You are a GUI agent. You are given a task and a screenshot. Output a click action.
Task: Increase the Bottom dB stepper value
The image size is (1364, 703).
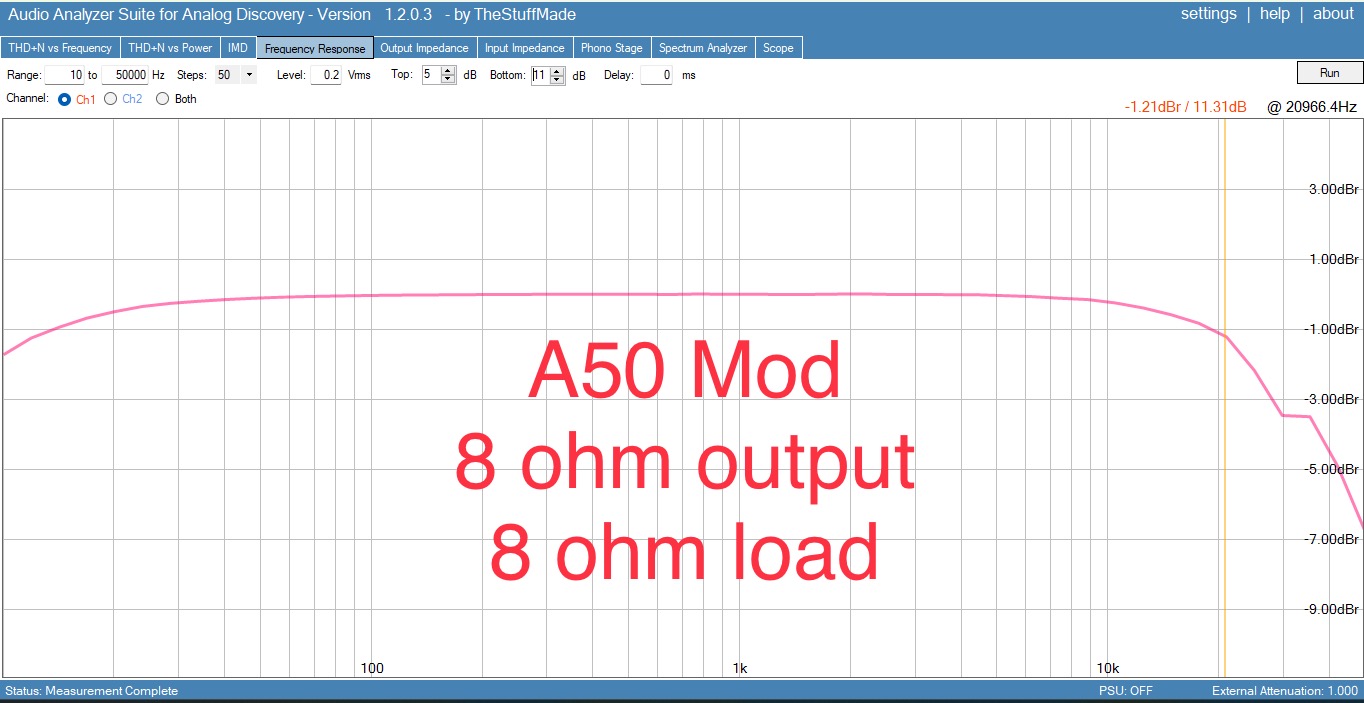[558, 71]
